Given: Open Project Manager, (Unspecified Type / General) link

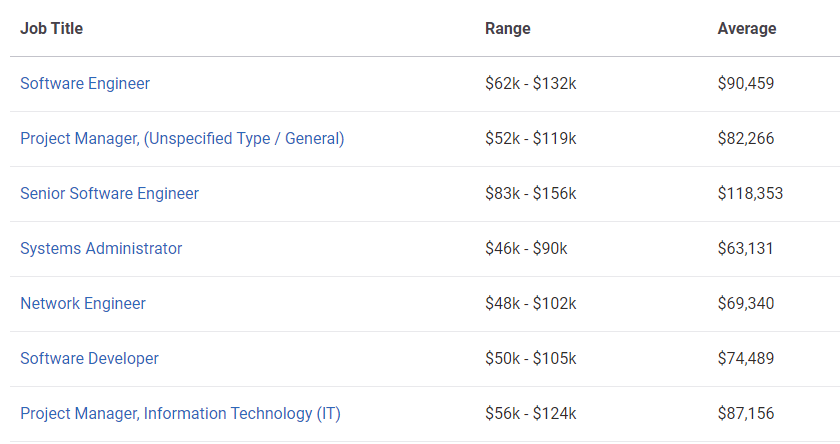Looking at the screenshot, I should 182,139.
